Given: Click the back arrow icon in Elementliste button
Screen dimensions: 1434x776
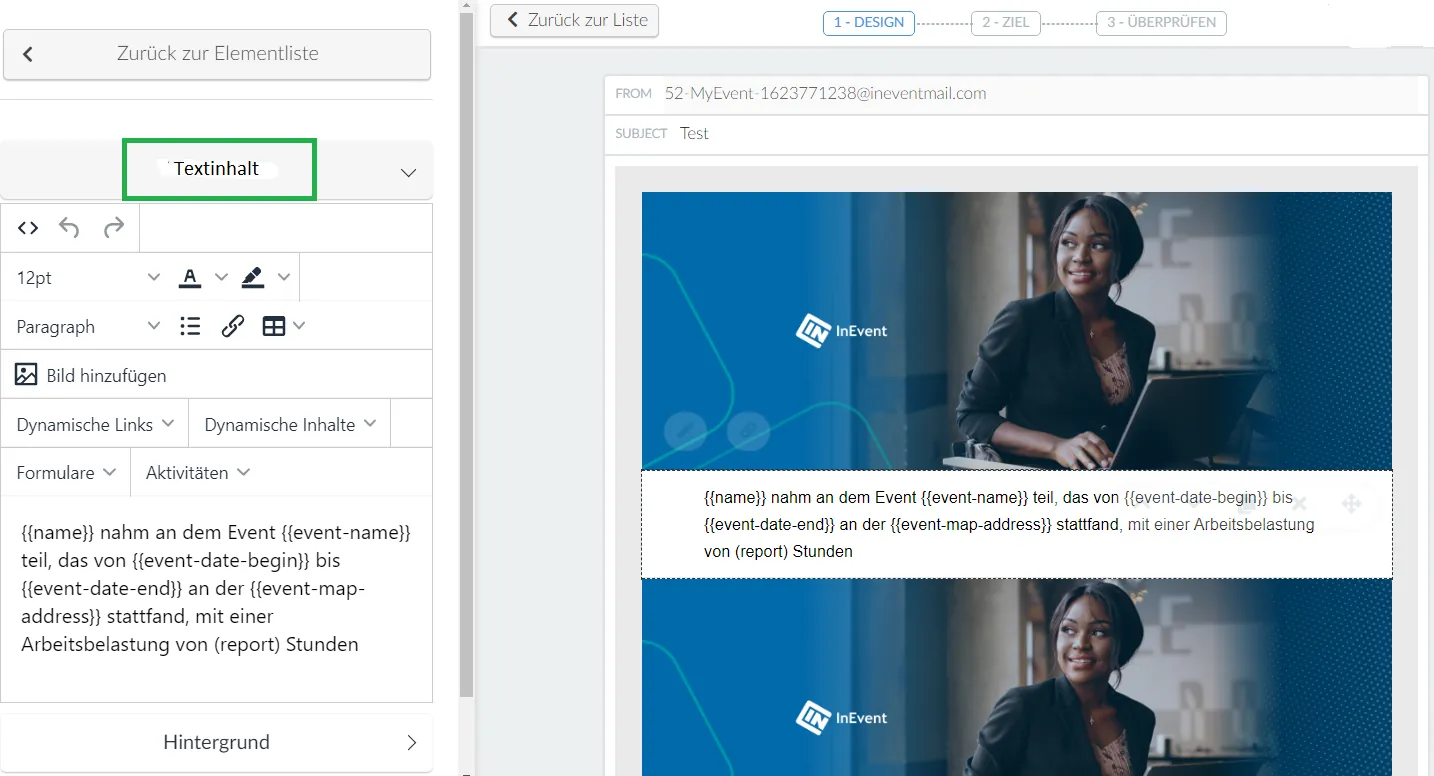Looking at the screenshot, I should tap(28, 54).
